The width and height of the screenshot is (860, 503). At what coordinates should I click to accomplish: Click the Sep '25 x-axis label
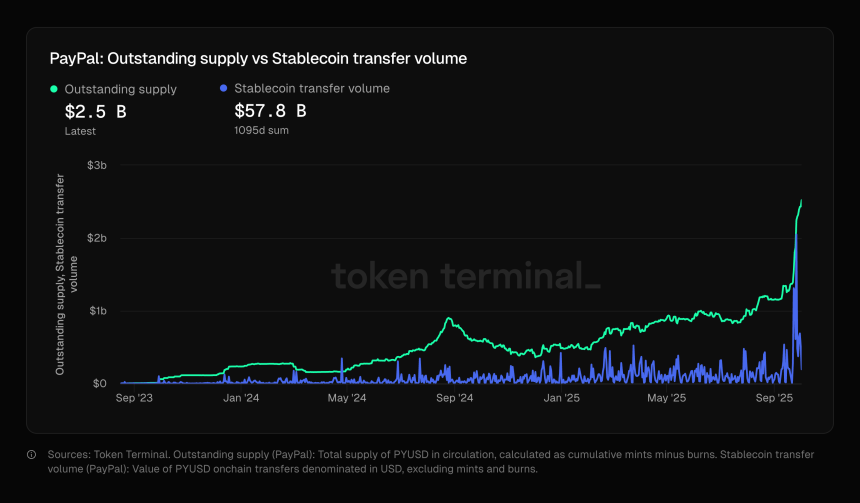tap(775, 398)
